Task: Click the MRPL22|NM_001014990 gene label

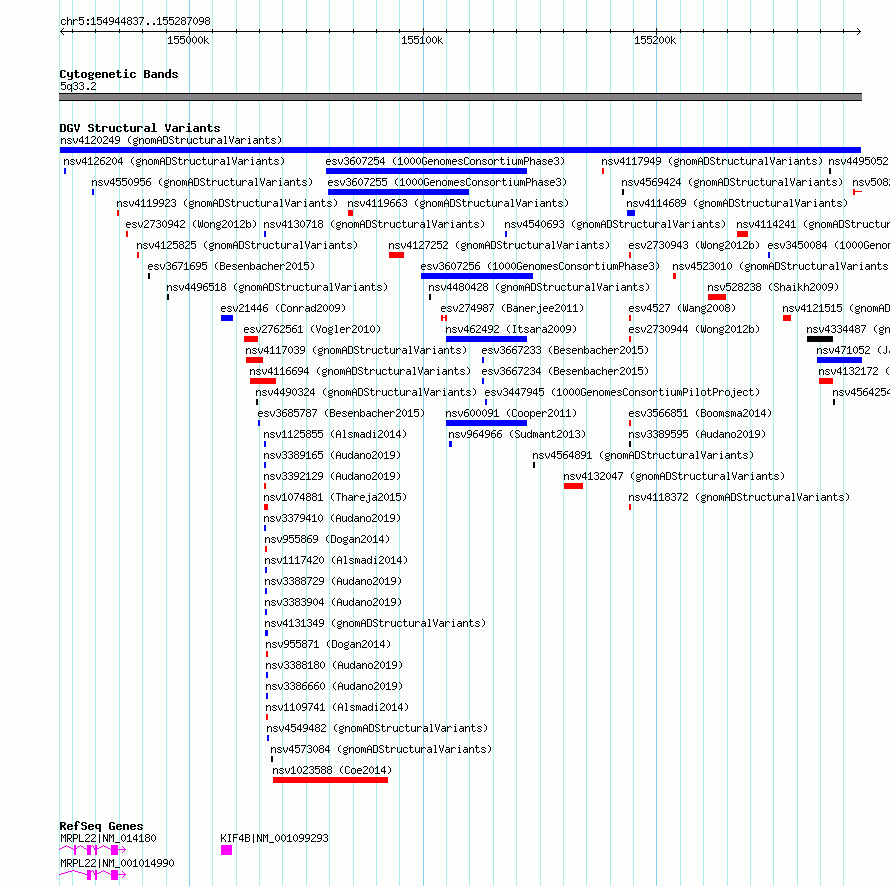Action: 117,863
